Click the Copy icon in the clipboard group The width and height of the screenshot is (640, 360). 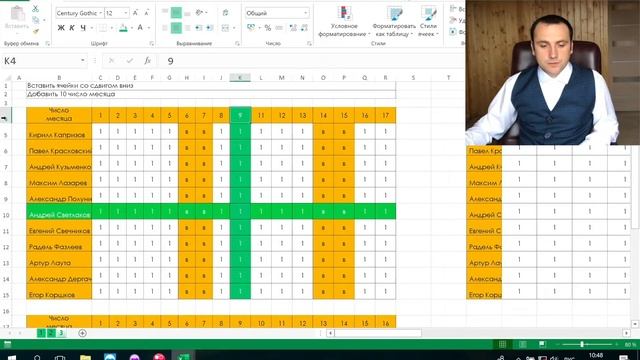[x=36, y=20]
